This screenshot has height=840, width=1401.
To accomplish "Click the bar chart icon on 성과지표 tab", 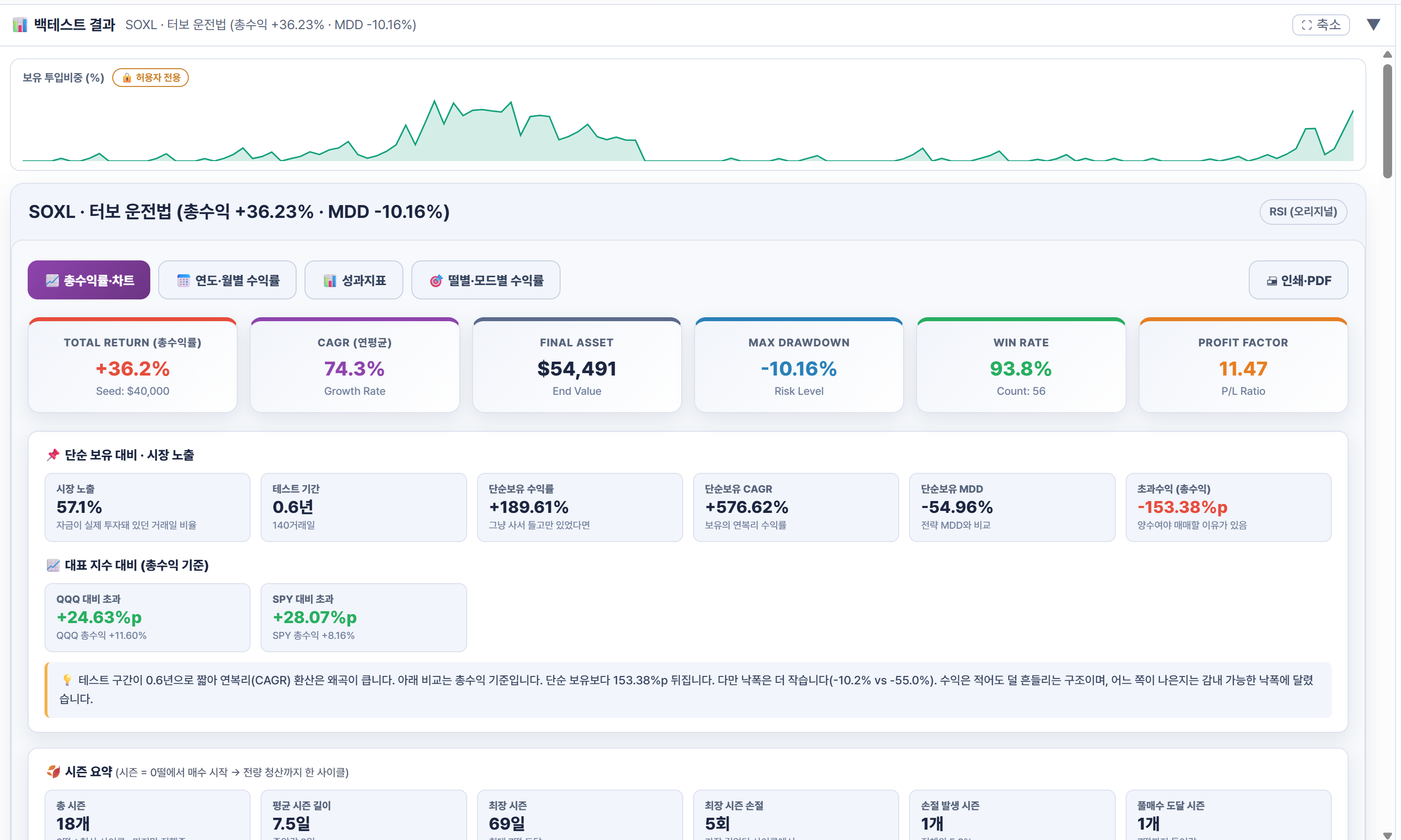I will [330, 281].
